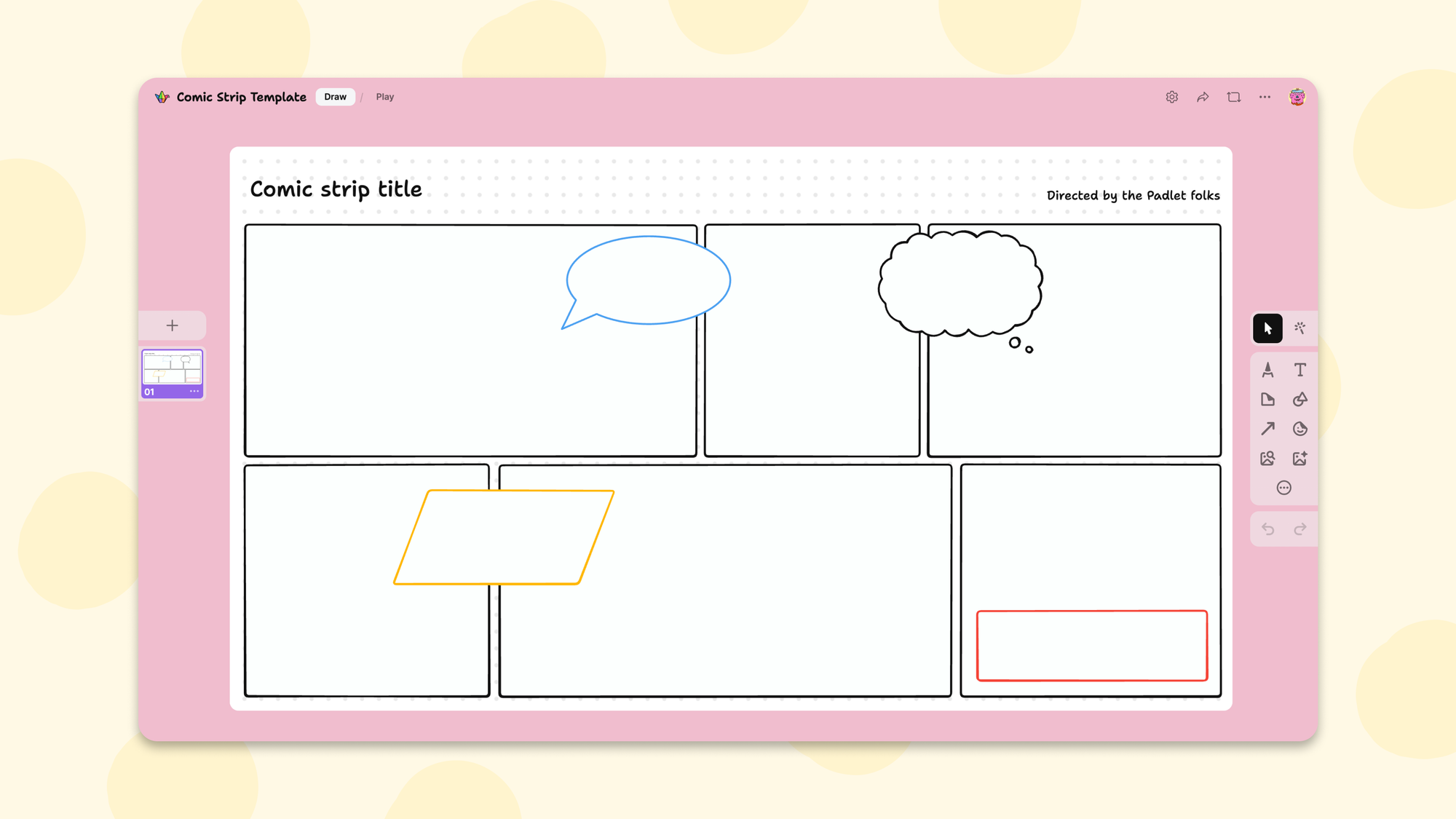The width and height of the screenshot is (1456, 819).
Task: Open the sticker tool
Action: (x=1300, y=429)
